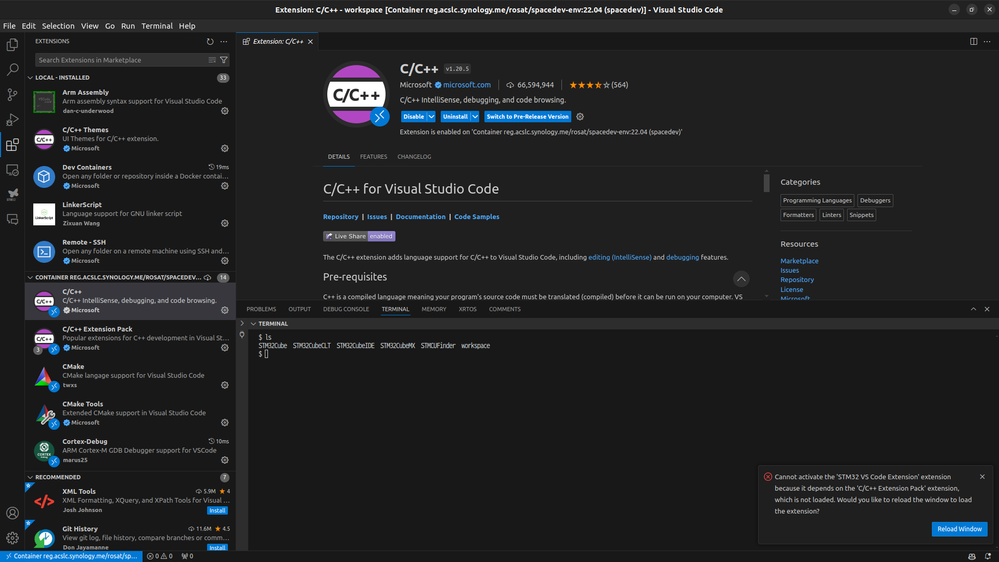Jump to top with readme arrow button
999x562 pixels.
(x=741, y=279)
